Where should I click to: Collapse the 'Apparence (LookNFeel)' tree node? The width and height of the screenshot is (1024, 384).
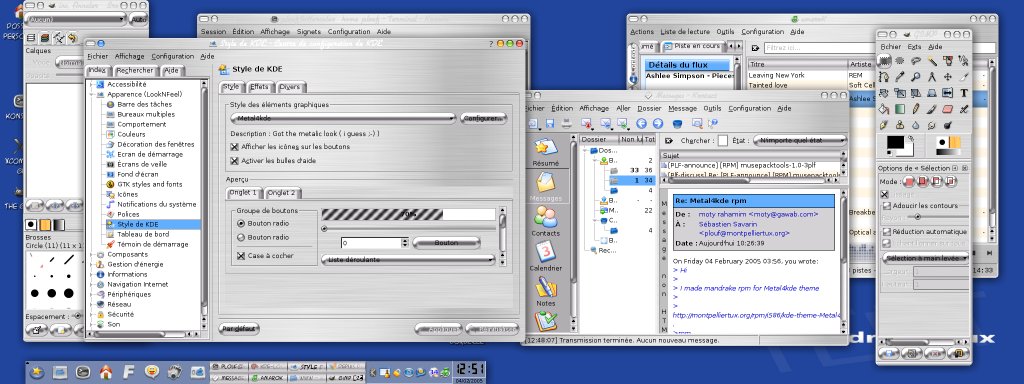91,94
